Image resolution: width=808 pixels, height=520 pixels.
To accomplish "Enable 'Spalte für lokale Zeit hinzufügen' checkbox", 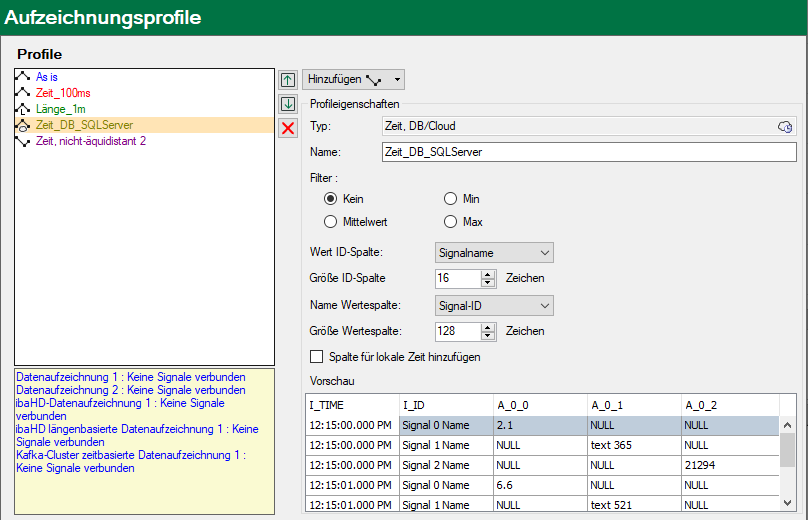I will (x=317, y=356).
